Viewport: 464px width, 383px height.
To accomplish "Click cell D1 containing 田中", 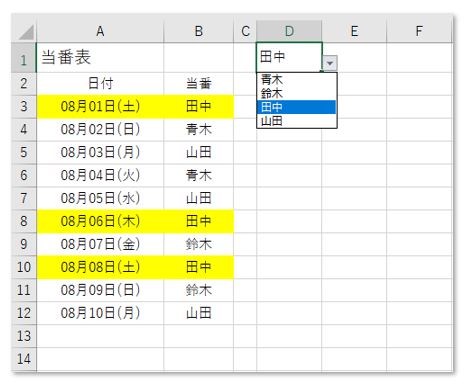I will pyautogui.click(x=289, y=57).
